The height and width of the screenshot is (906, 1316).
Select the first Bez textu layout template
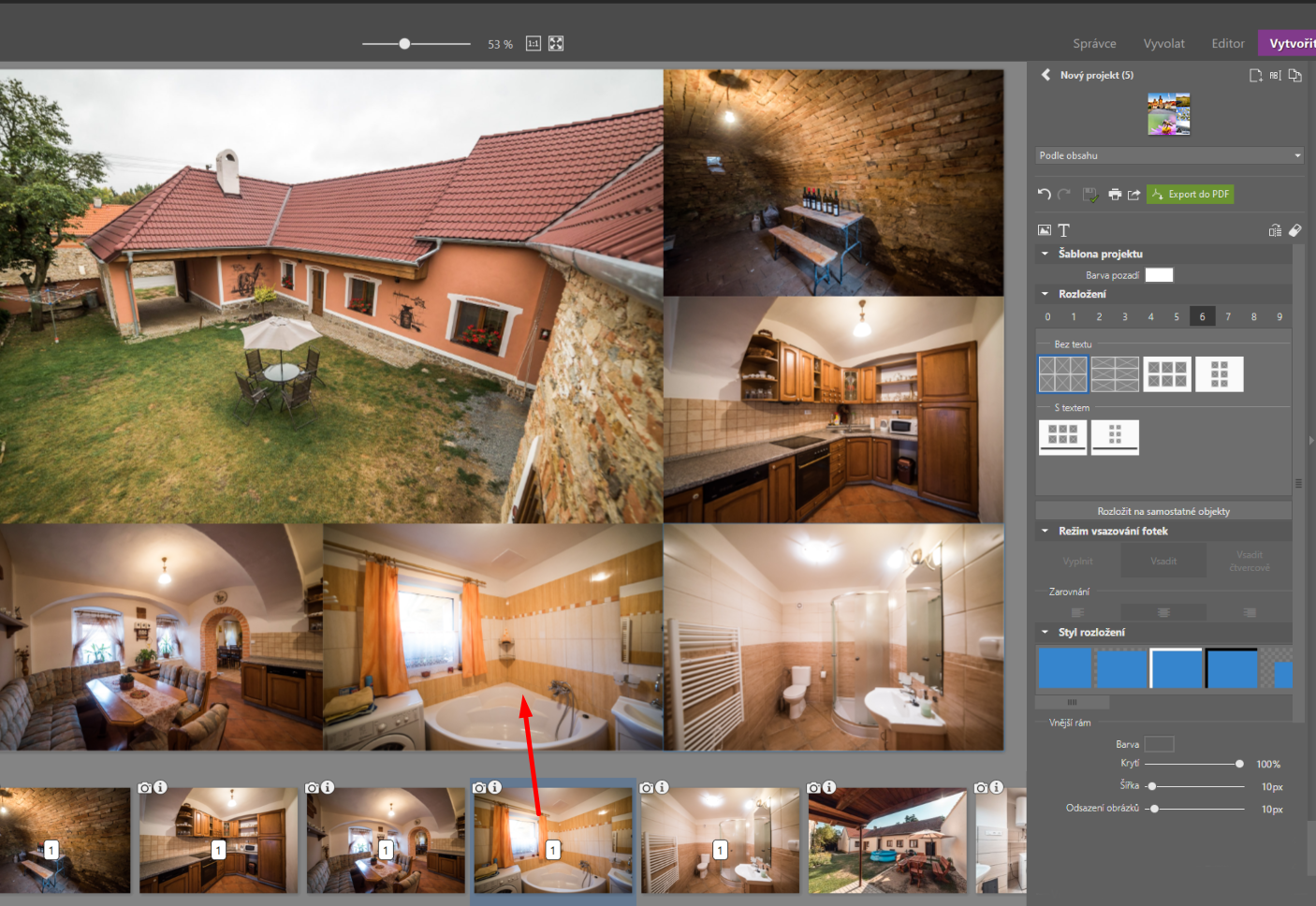coord(1062,374)
